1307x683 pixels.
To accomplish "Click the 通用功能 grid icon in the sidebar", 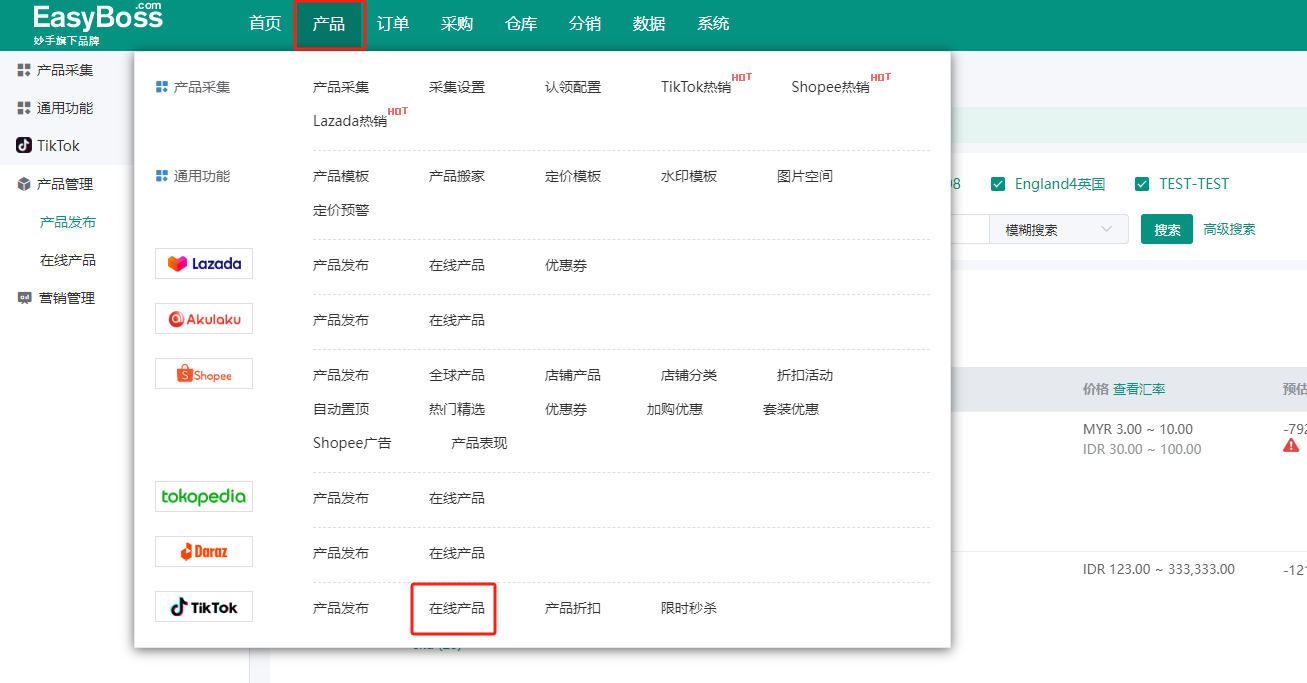I will tap(24, 108).
